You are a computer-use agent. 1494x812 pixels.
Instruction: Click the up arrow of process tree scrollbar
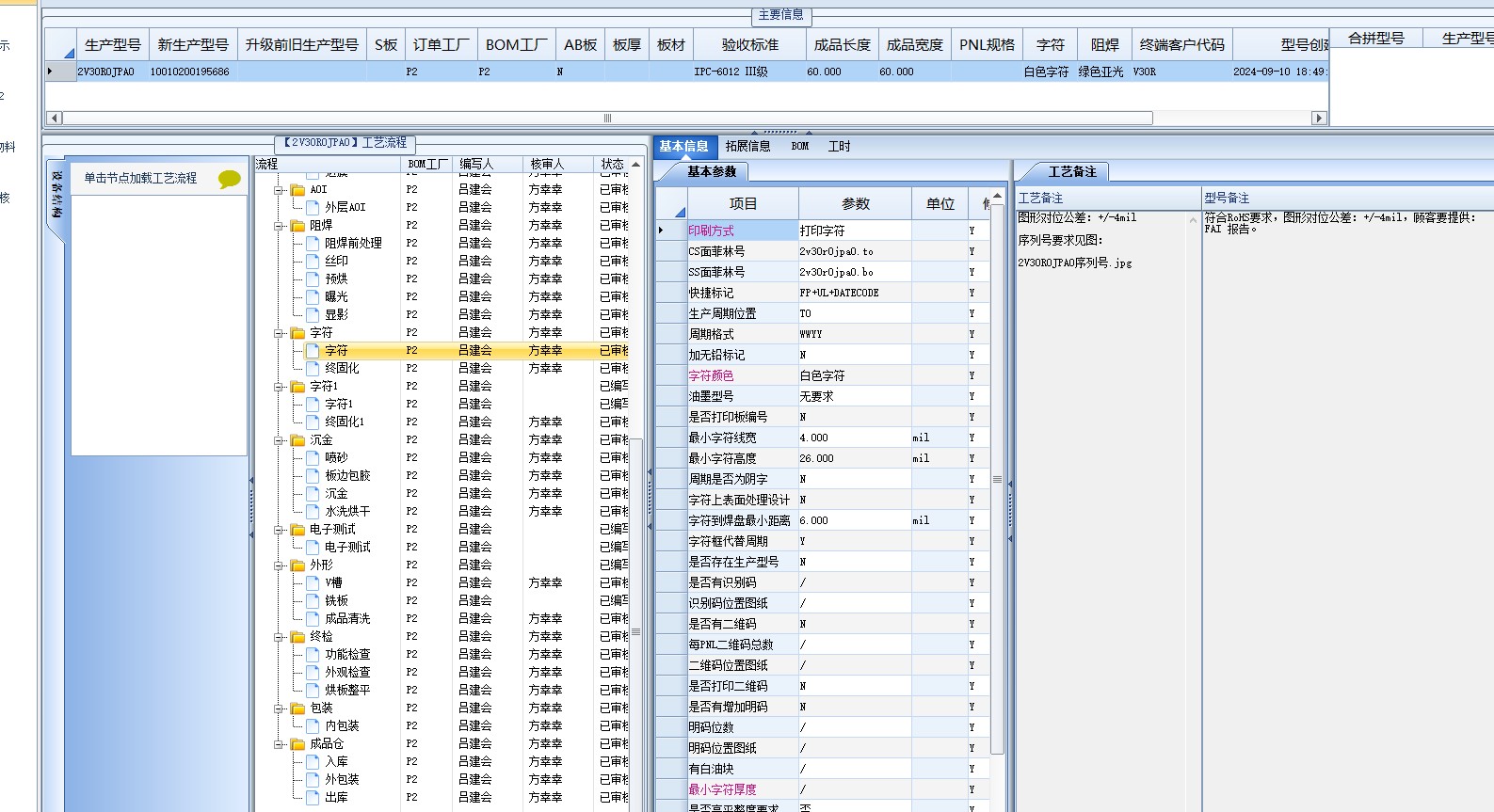click(x=635, y=164)
